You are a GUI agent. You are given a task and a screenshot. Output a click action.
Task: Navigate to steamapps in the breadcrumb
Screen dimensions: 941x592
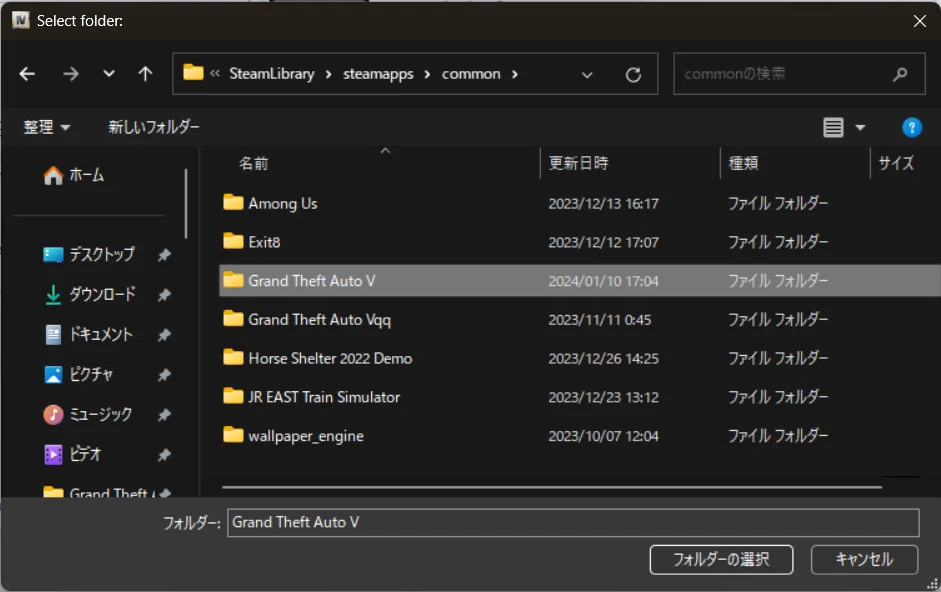coord(378,74)
